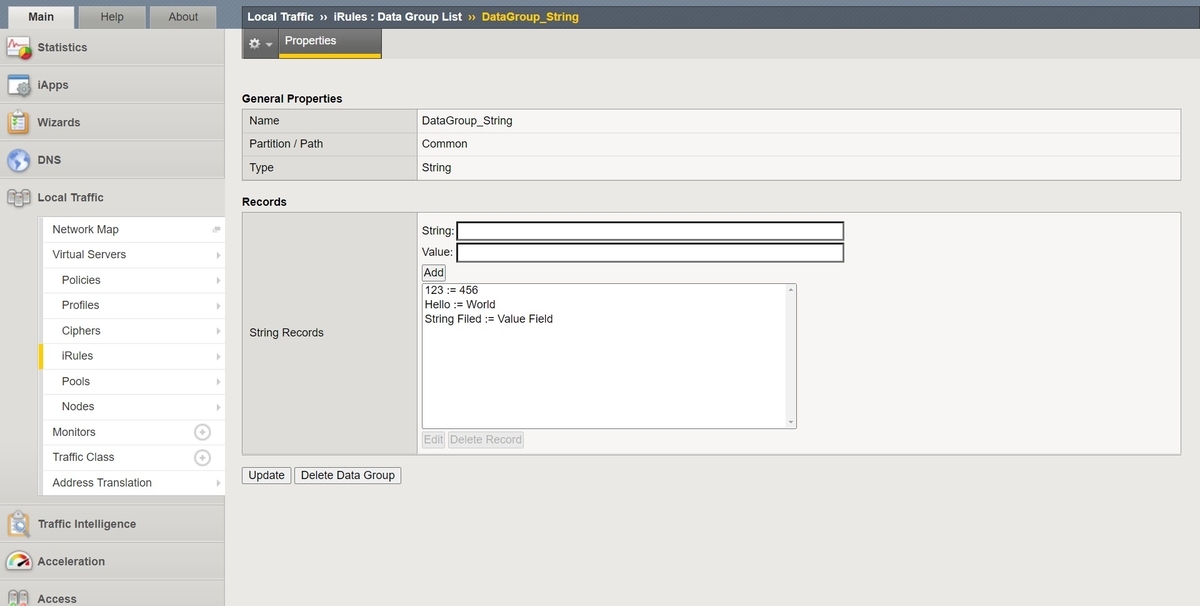This screenshot has width=1200, height=606.
Task: Select the 'Hello := World' record
Action: (460, 305)
